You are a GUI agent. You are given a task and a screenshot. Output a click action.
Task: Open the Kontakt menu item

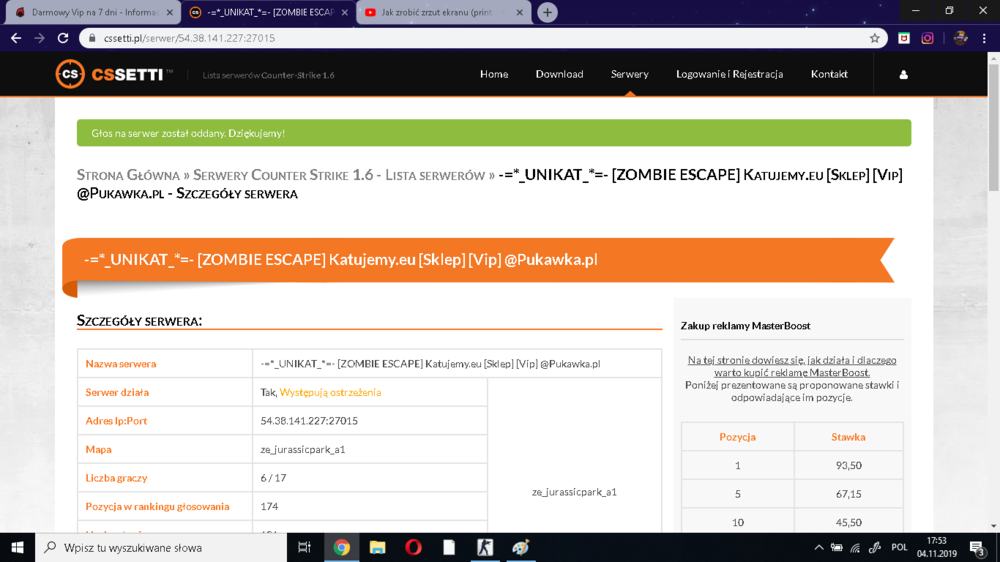(x=829, y=74)
